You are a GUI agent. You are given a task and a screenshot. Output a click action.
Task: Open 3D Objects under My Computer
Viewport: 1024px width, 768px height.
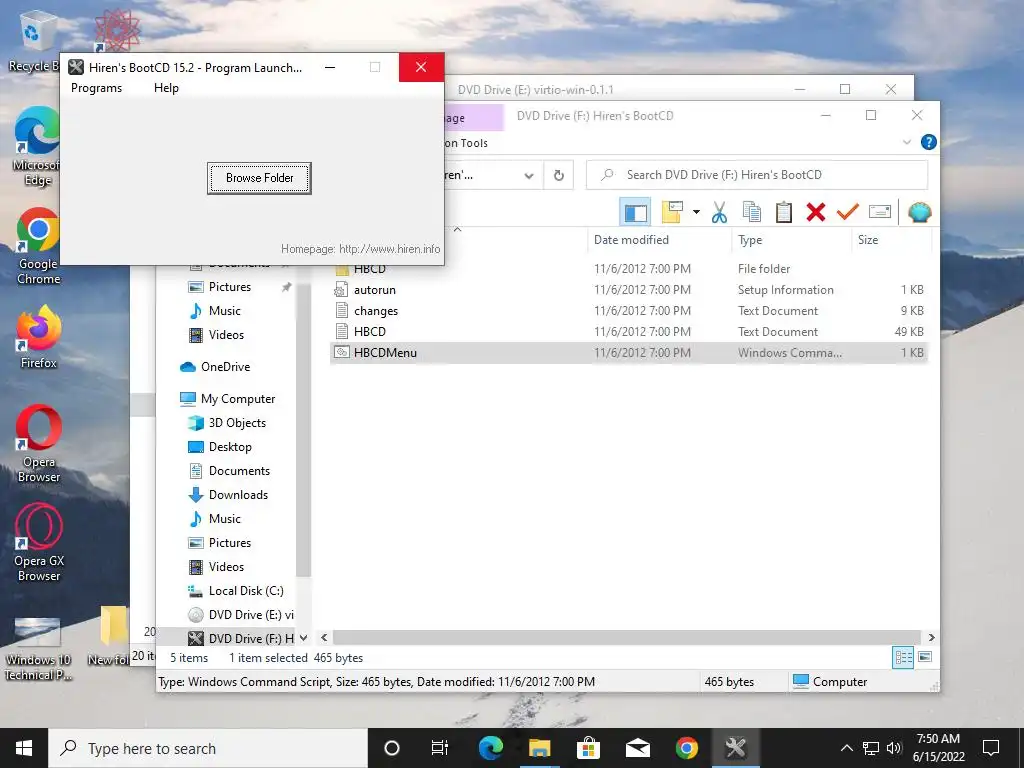click(236, 423)
